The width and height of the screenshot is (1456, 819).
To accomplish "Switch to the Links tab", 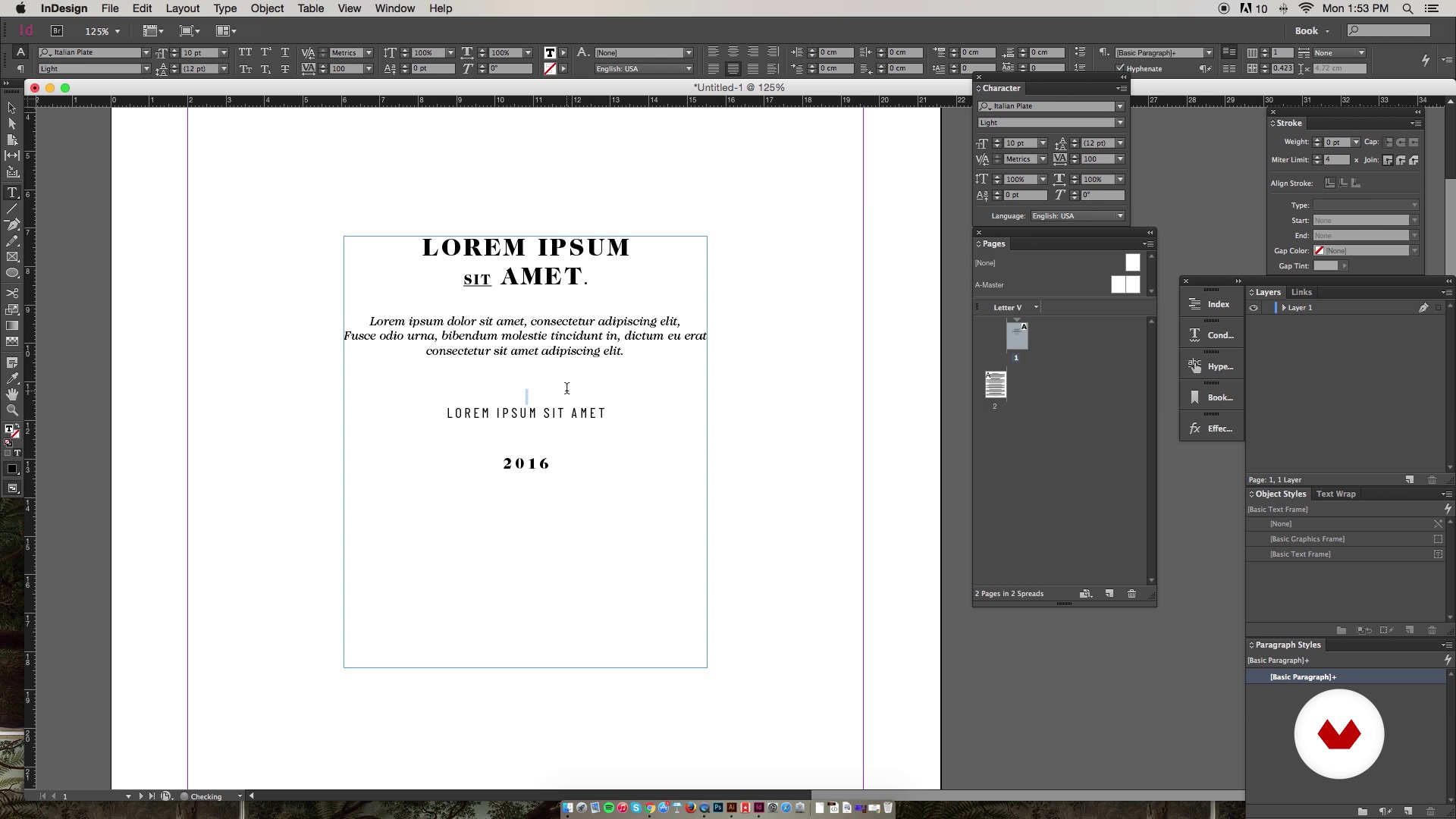I will tap(1301, 292).
